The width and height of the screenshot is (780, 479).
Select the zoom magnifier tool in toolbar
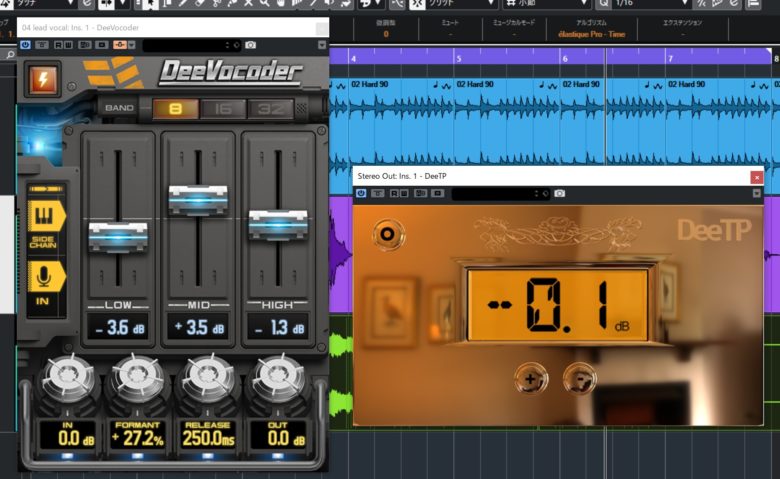click(265, 3)
